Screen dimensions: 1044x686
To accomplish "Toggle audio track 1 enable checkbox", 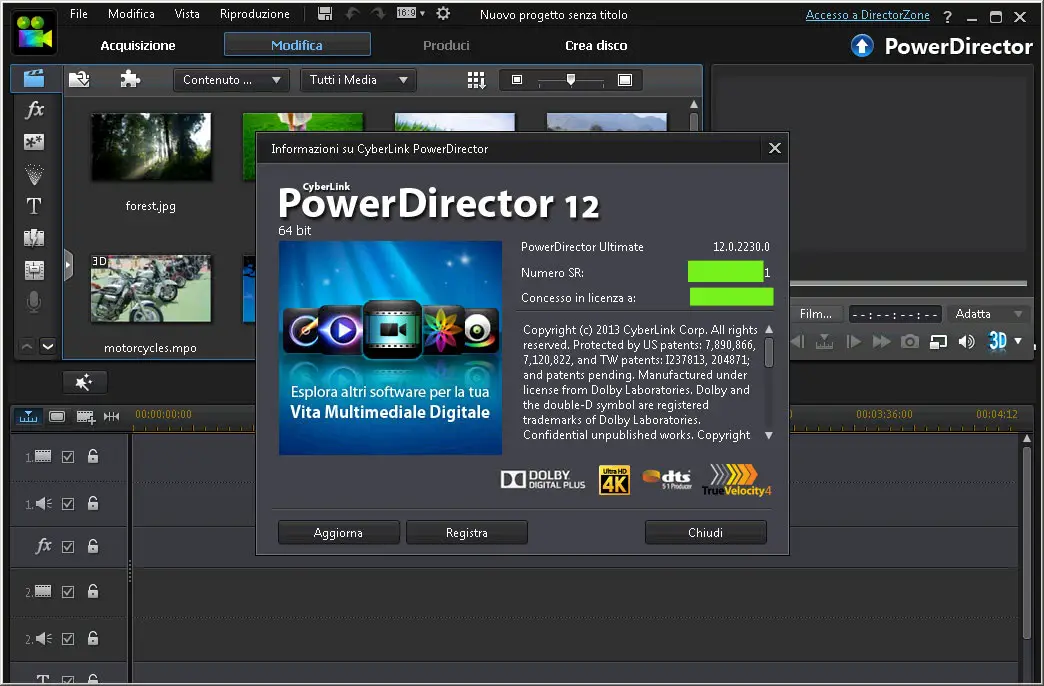I will (68, 504).
